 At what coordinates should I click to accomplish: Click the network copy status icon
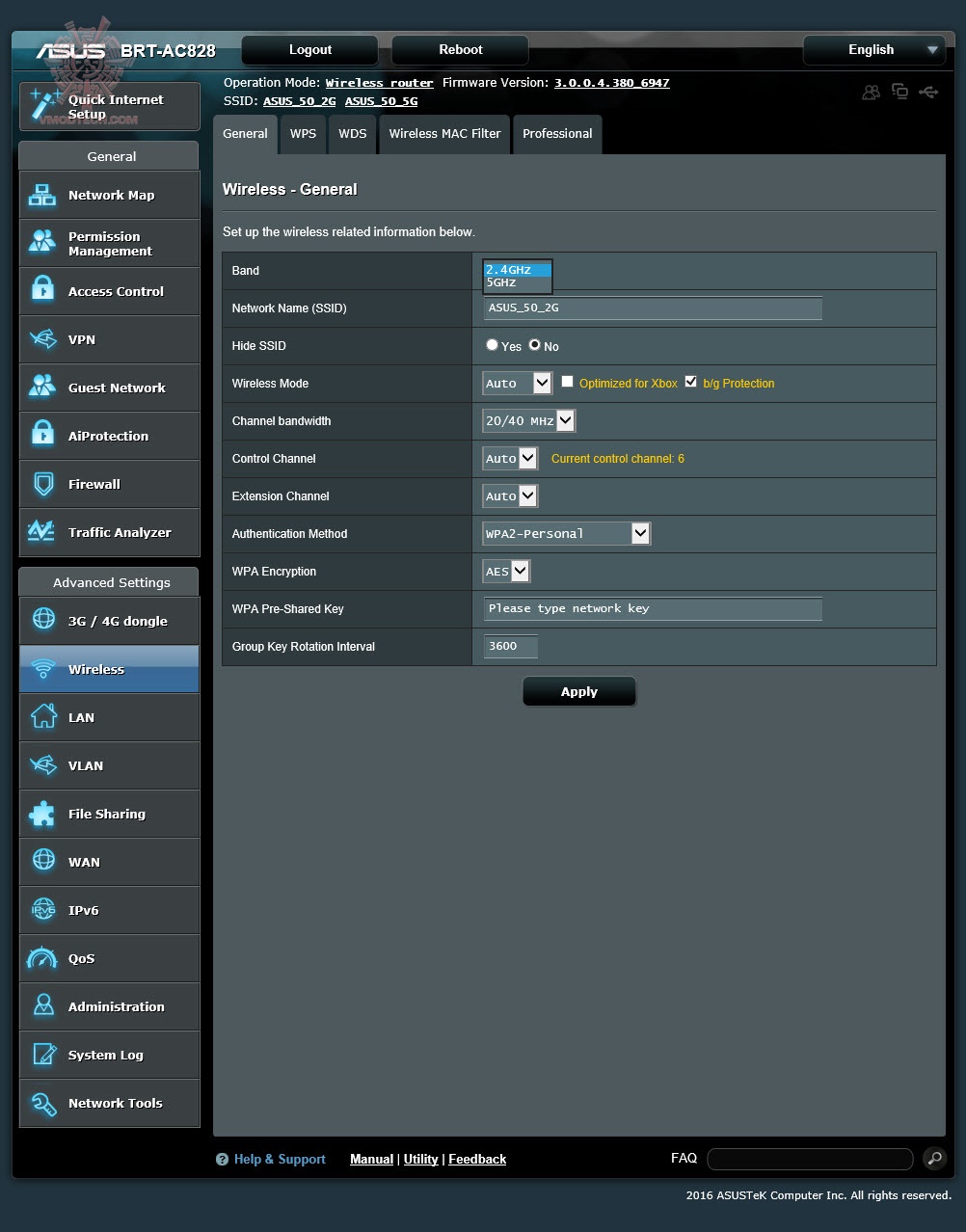(899, 92)
